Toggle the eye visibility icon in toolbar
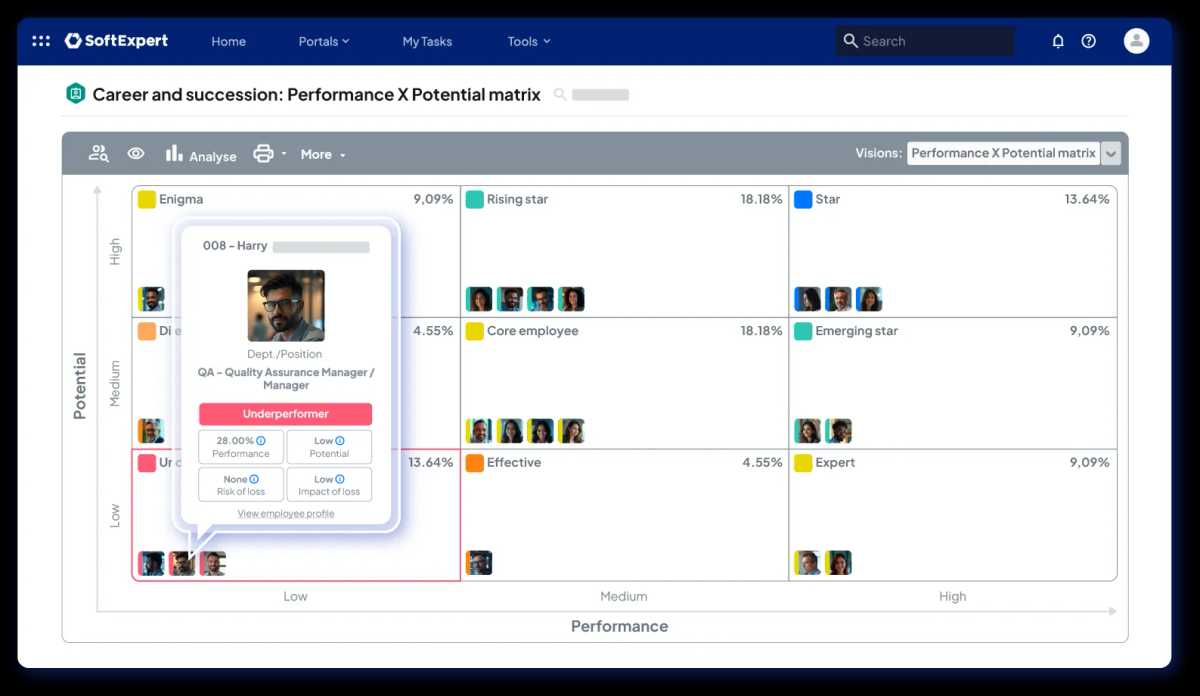 (x=136, y=154)
